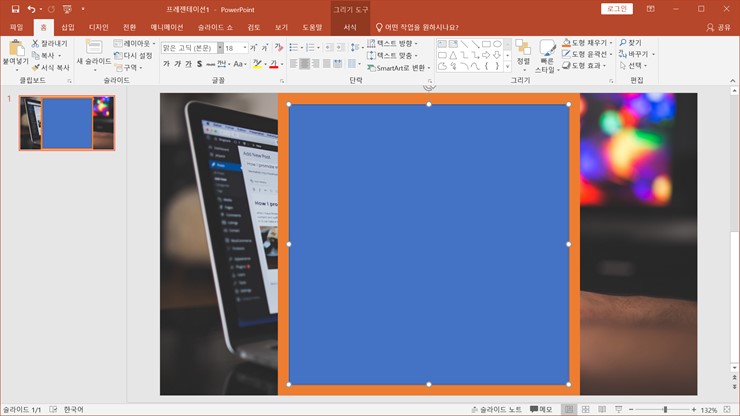Screen dimensions: 740x416
Task: Reset slide with 다시 설정
Action: coord(133,56)
